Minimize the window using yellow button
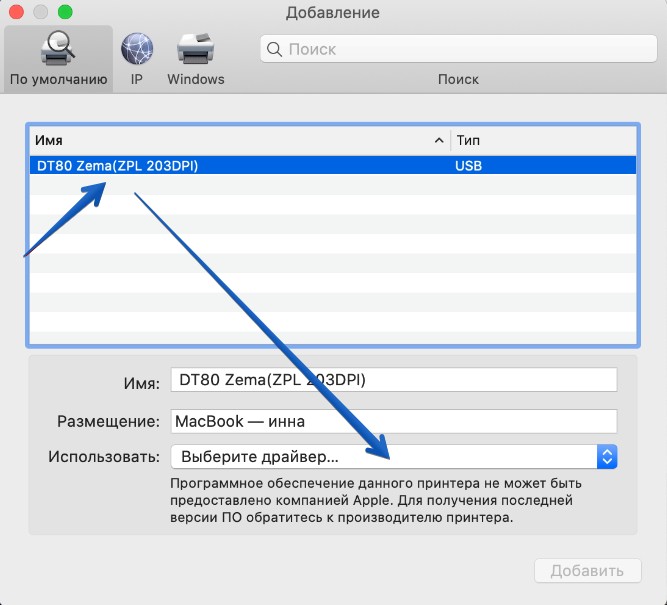This screenshot has height=605, width=667. pyautogui.click(x=42, y=13)
